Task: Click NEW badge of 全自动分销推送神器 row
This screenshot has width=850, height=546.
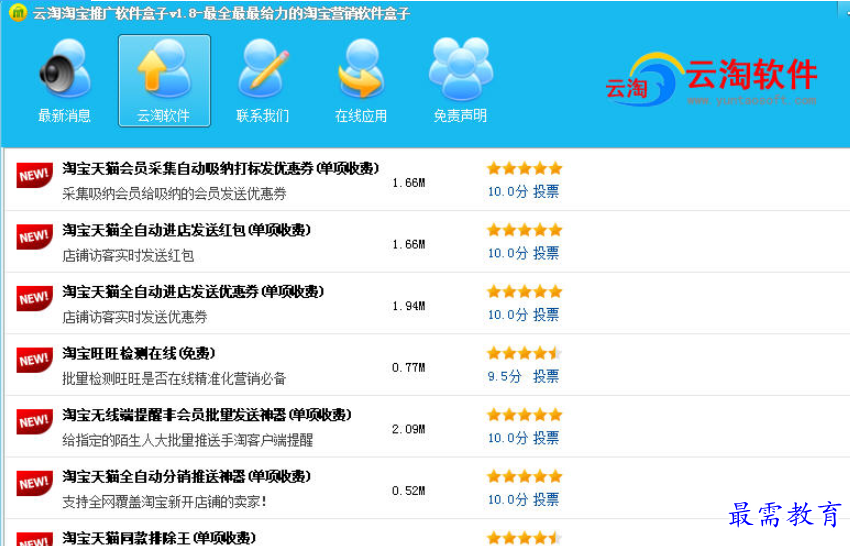Action: pyautogui.click(x=34, y=483)
